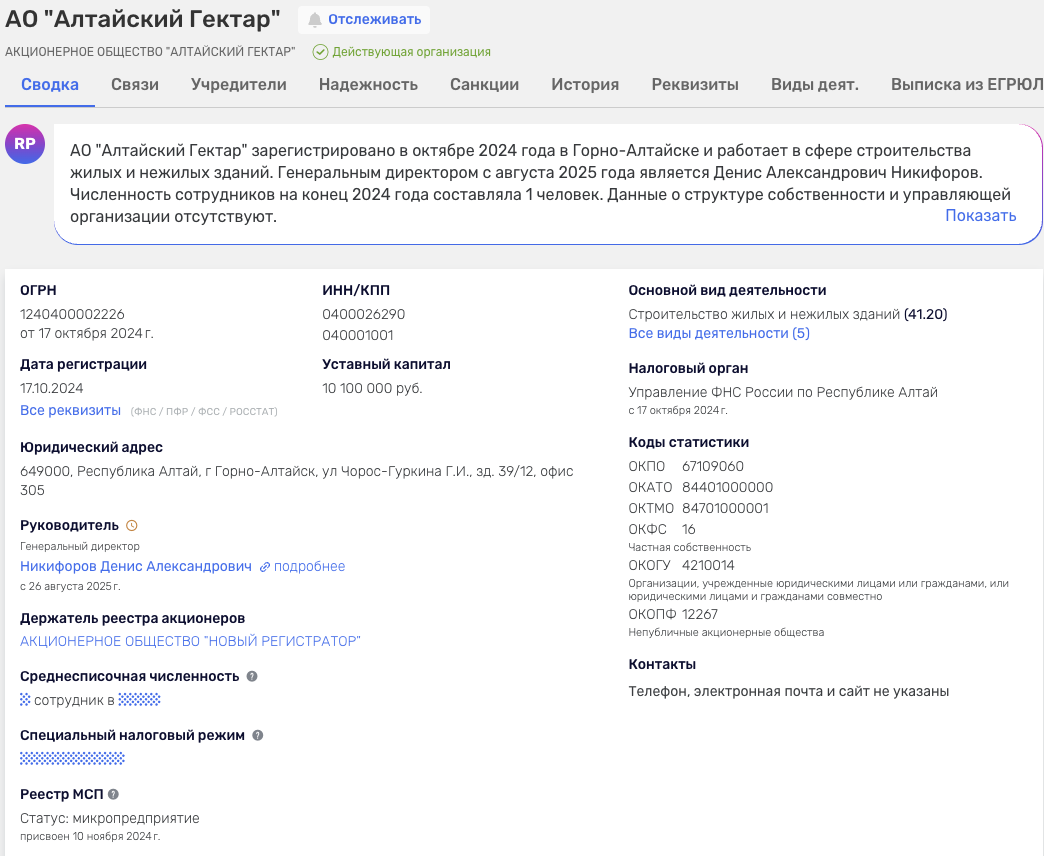Viewport: 1044px width, 856px height.
Task: Expand summary text with Показать
Action: 980,216
